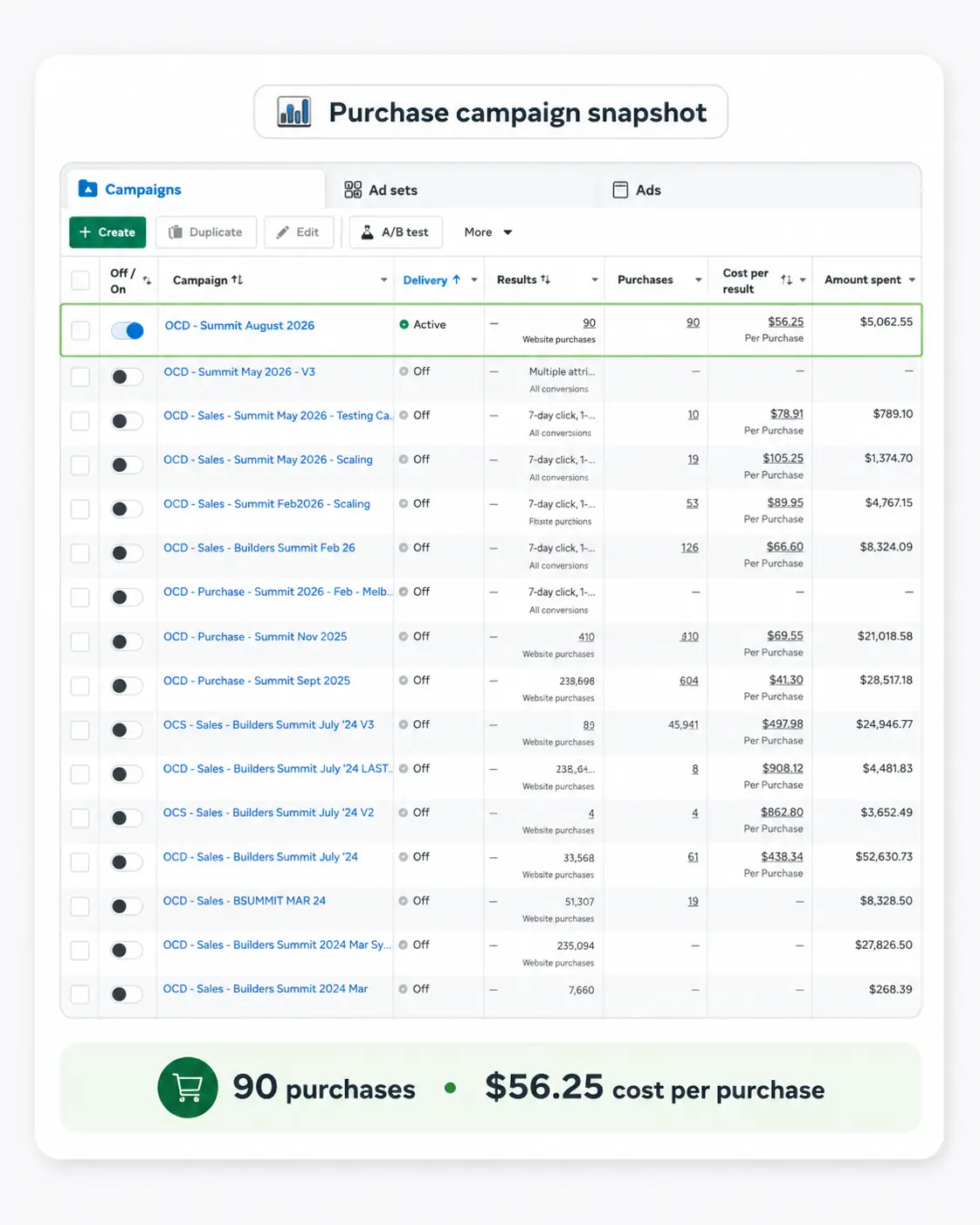Viewport: 980px width, 1225px height.
Task: Click the Purchases column header label
Action: pos(645,280)
